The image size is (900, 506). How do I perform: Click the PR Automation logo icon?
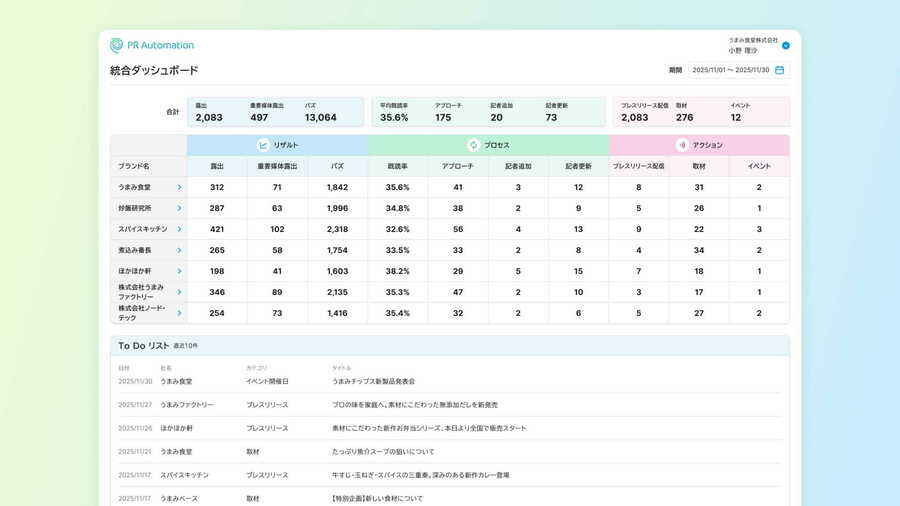pyautogui.click(x=117, y=45)
